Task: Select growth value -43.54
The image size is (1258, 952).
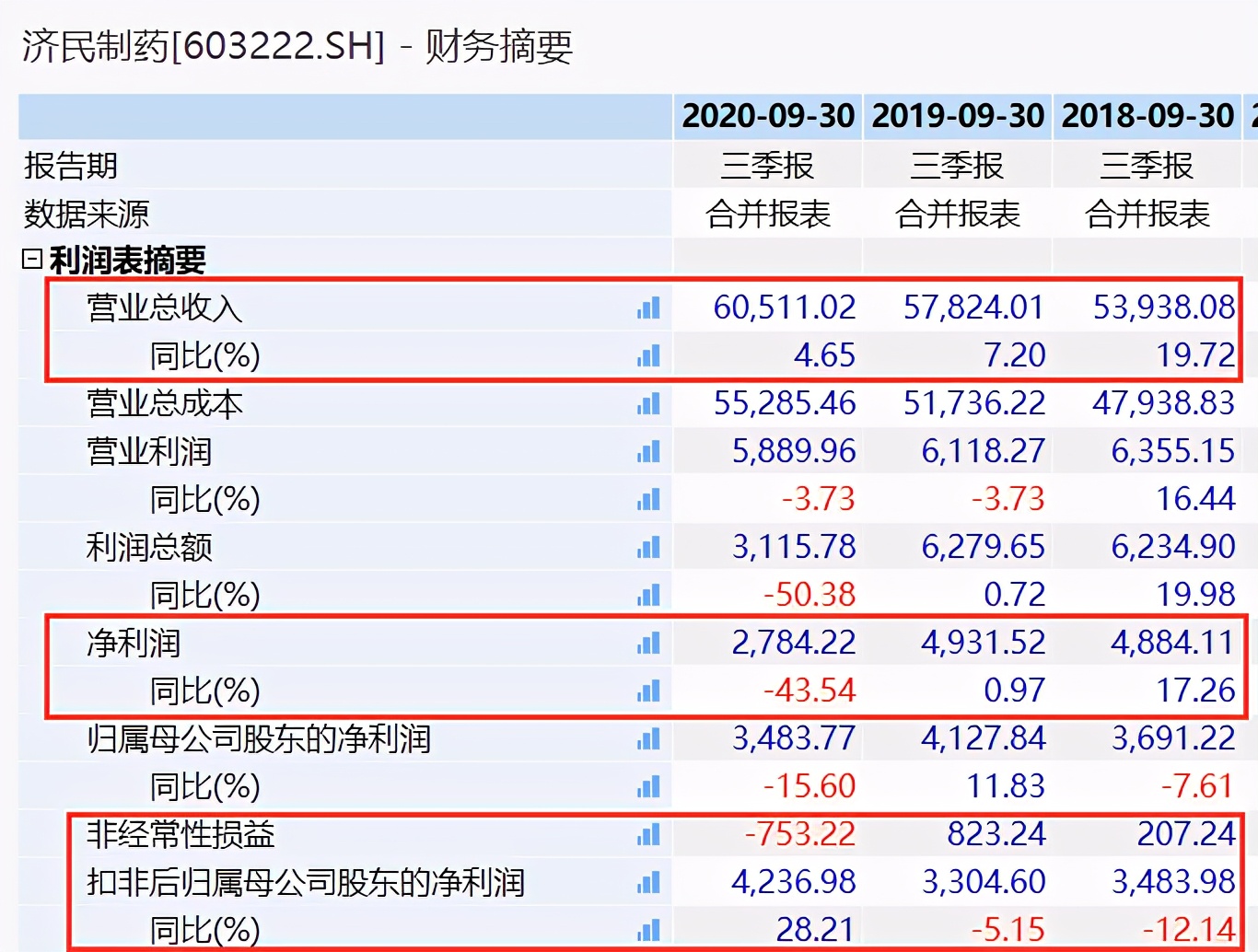Action: (x=810, y=691)
